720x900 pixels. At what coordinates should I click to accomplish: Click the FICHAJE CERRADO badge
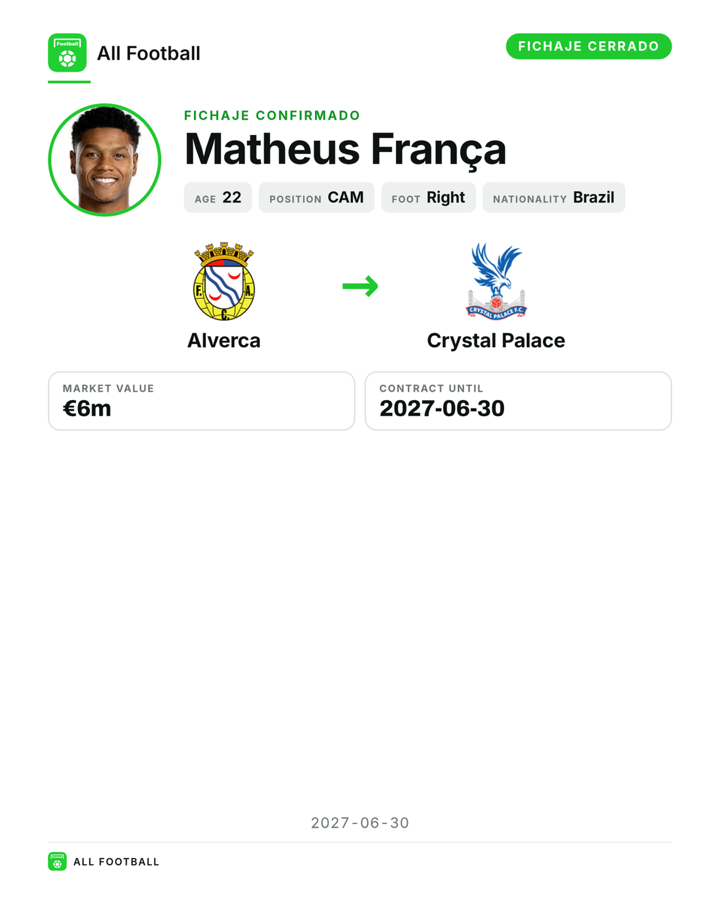(x=589, y=46)
